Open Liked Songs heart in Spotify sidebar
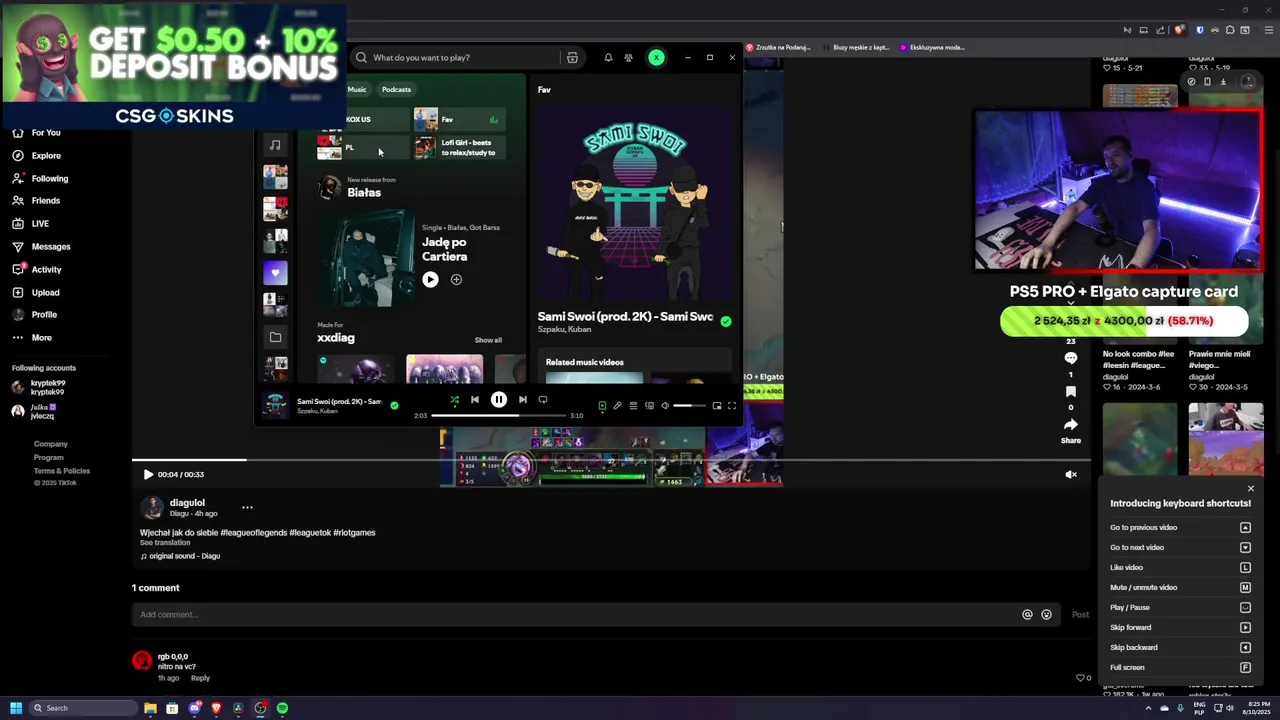 coord(275,272)
